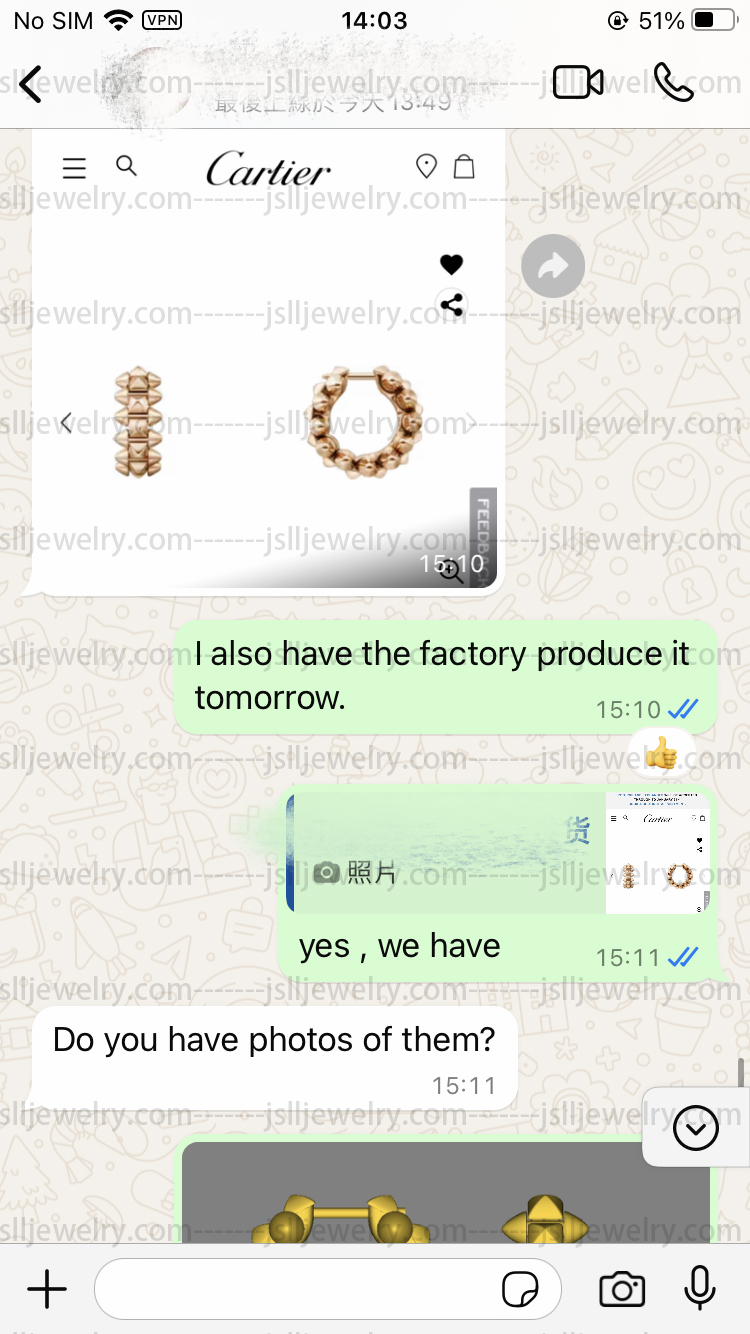Tap the microphone to record a voice message
750x1334 pixels.
coord(700,1288)
